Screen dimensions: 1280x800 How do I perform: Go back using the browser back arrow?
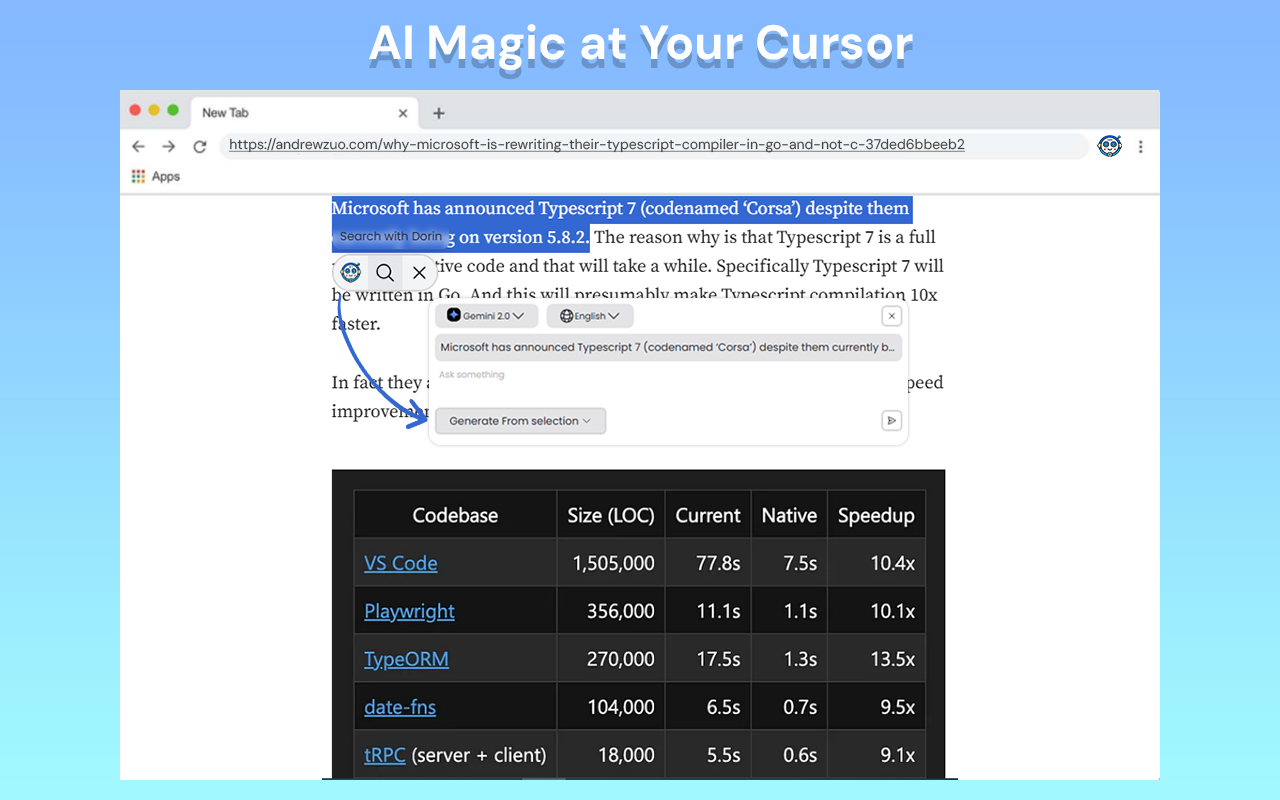click(139, 146)
